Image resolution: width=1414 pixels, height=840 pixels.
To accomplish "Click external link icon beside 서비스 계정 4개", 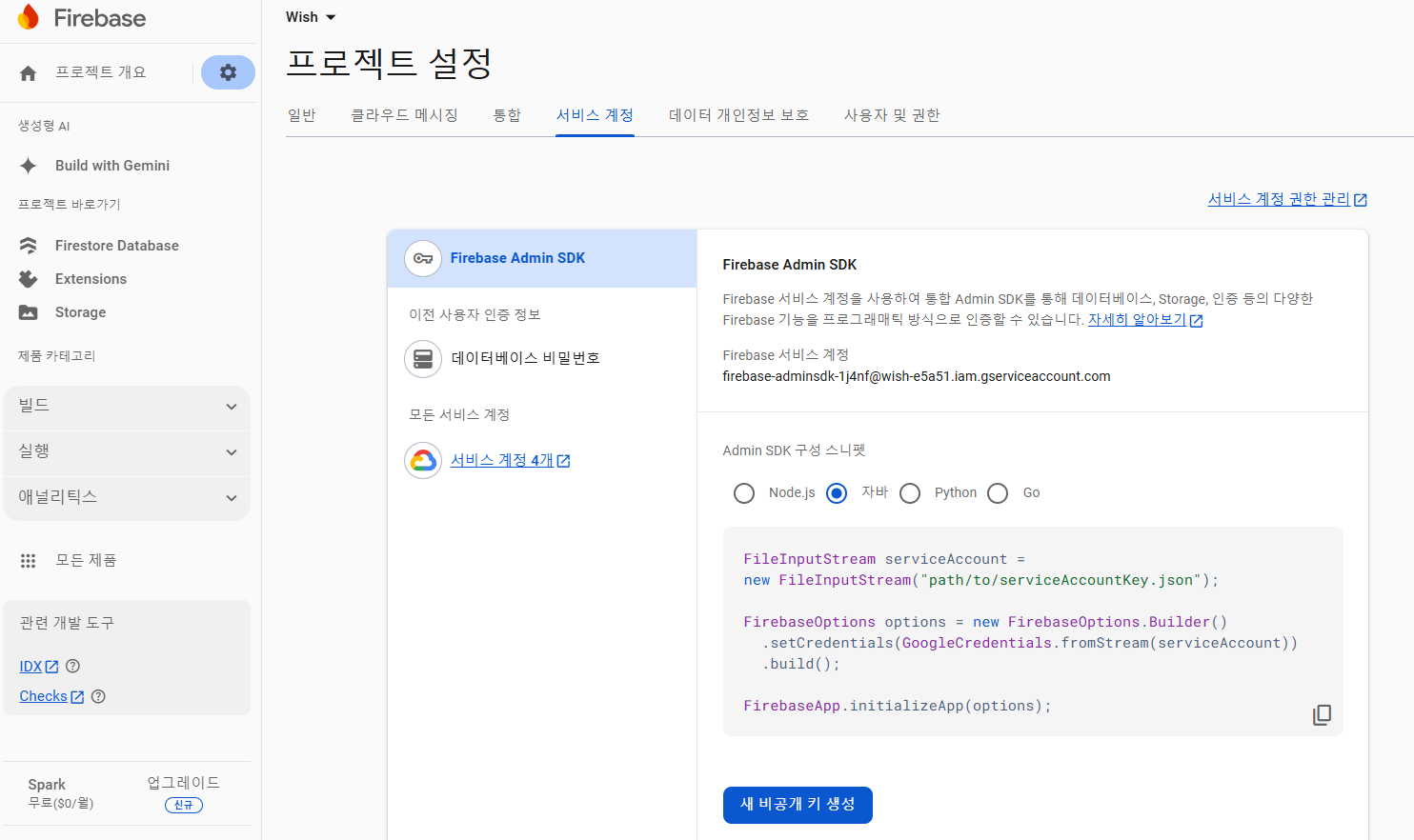I will click(x=563, y=461).
